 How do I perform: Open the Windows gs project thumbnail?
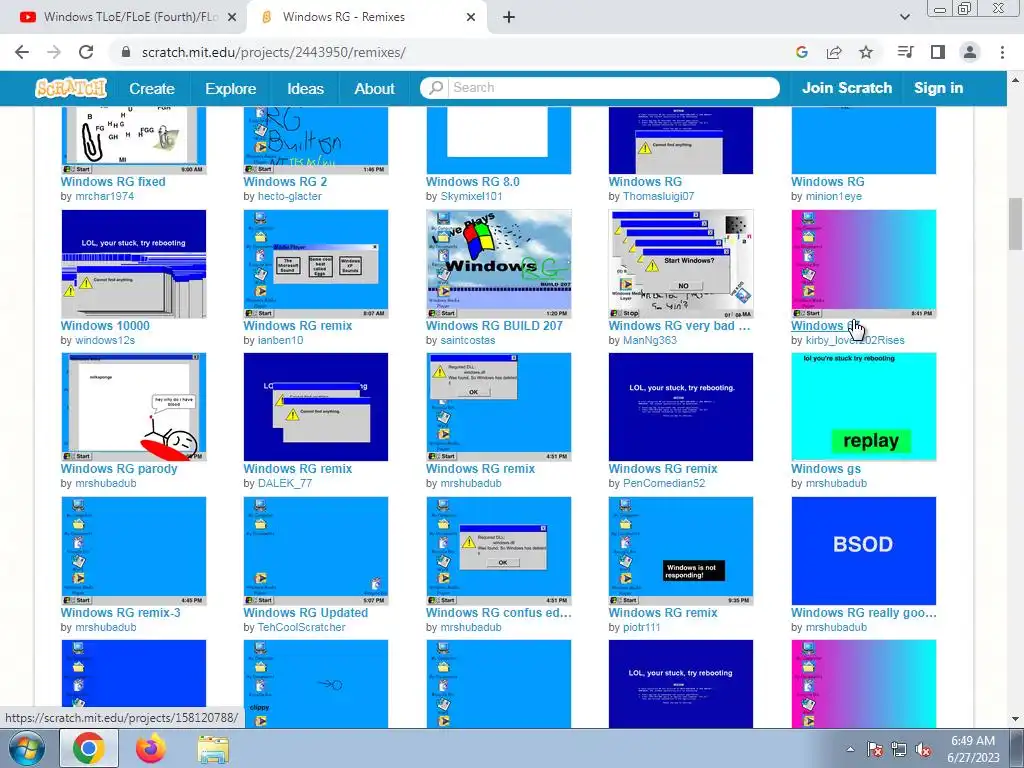(x=863, y=407)
